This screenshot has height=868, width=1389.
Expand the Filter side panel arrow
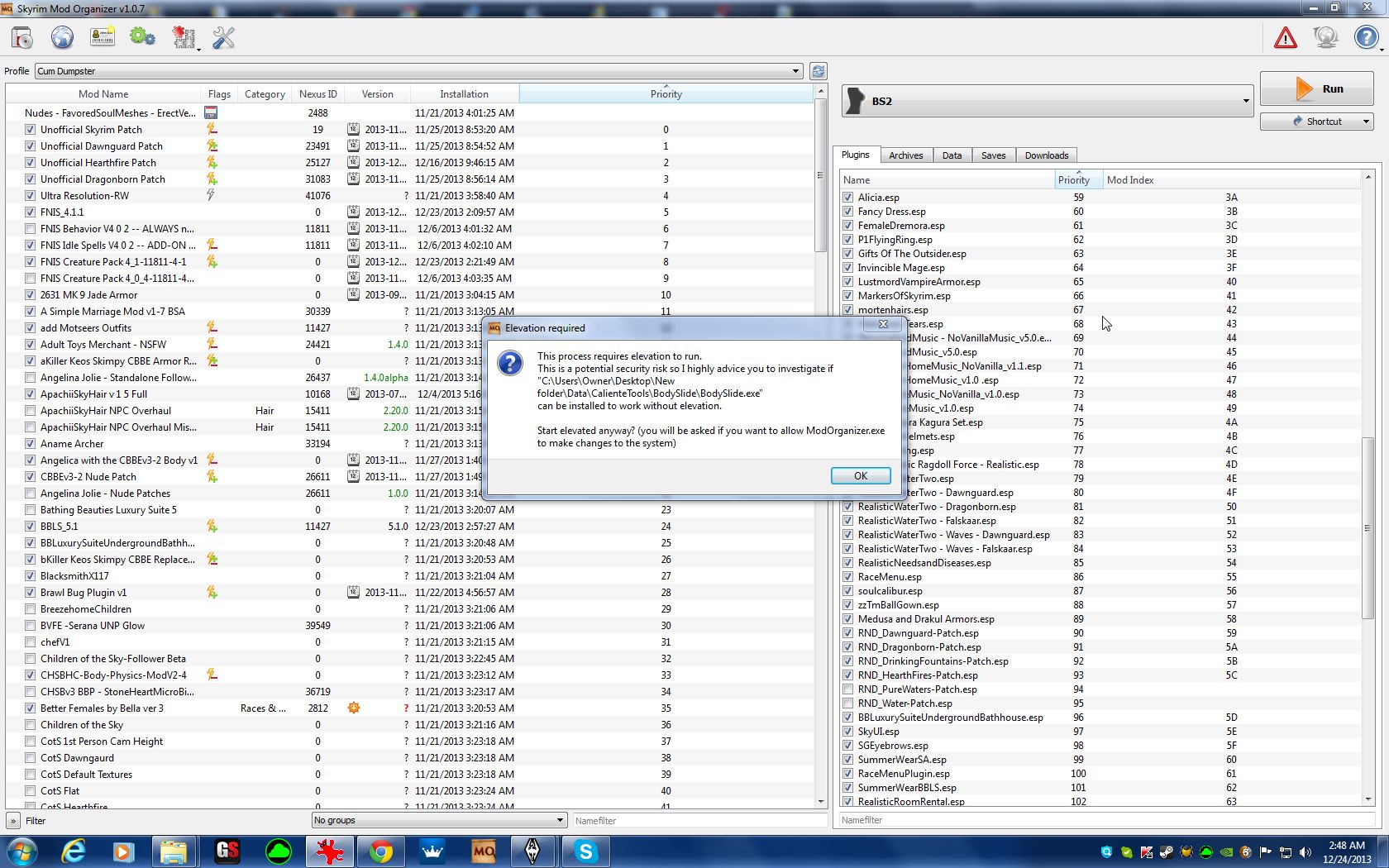[x=13, y=821]
